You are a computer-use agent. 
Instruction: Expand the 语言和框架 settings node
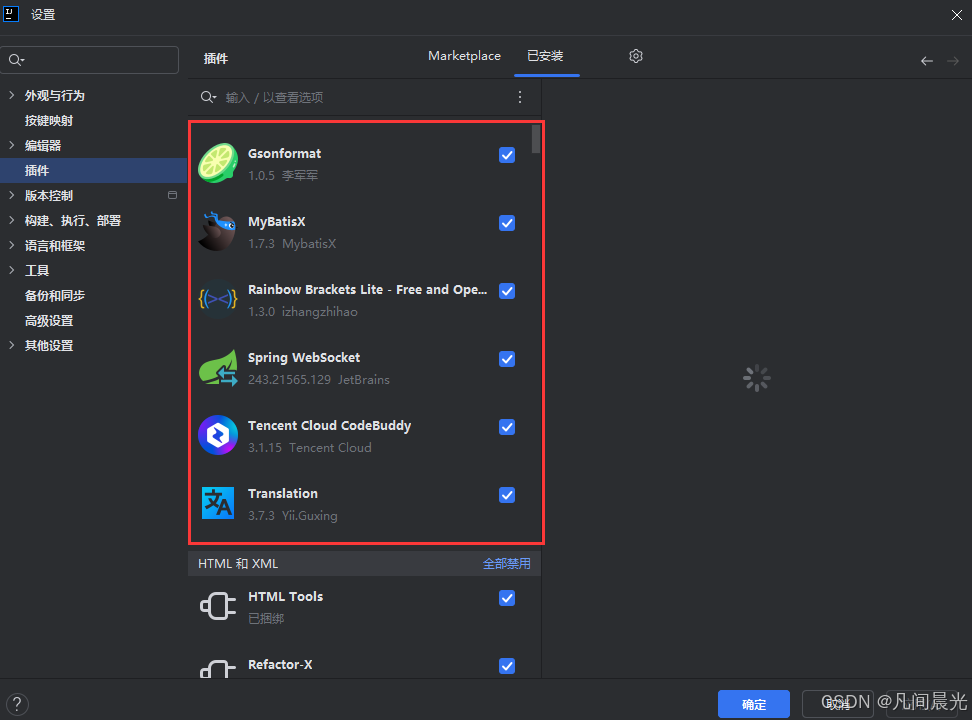click(x=11, y=245)
